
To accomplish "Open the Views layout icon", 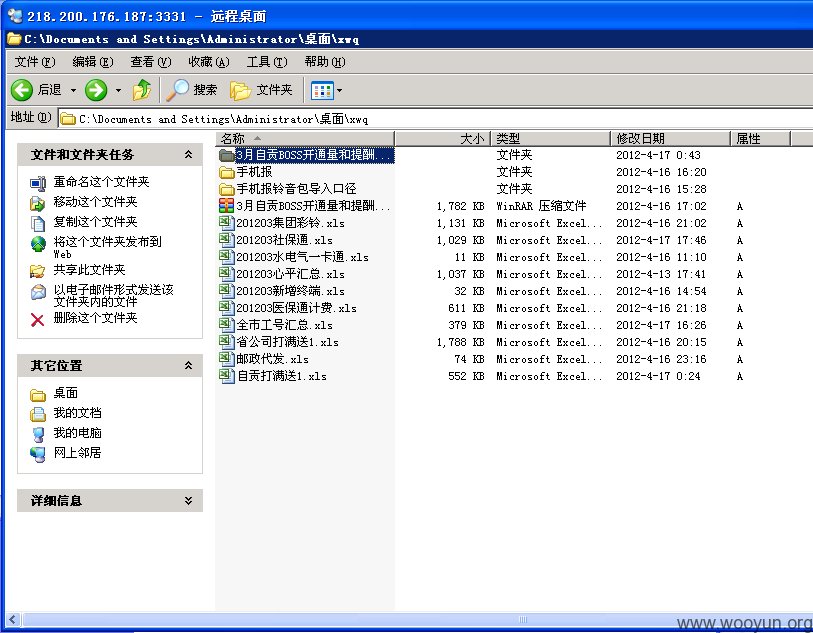I will tap(321, 91).
